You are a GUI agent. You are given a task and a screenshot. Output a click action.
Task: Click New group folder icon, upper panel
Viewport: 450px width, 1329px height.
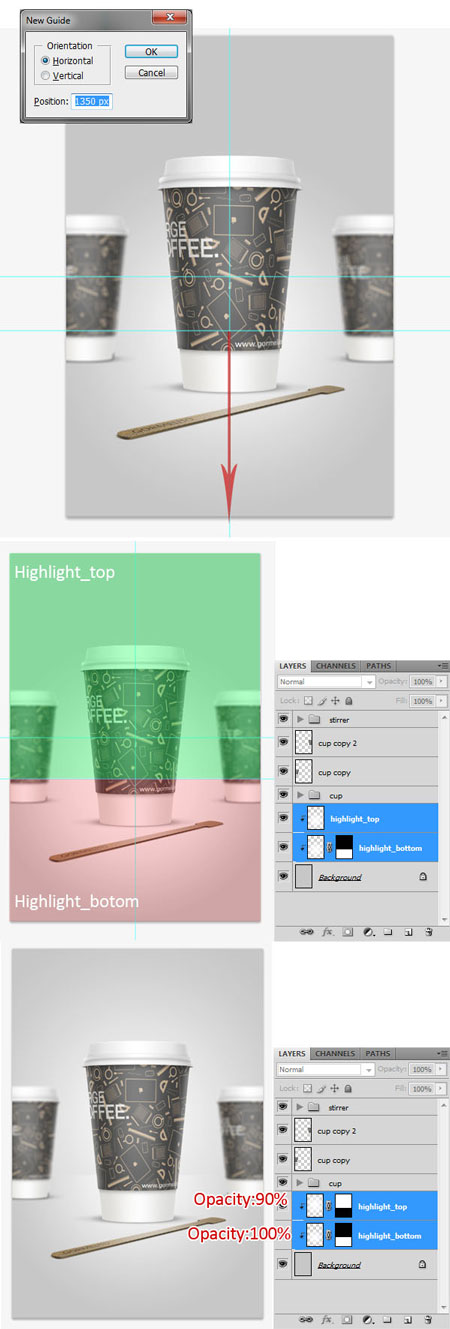387,932
